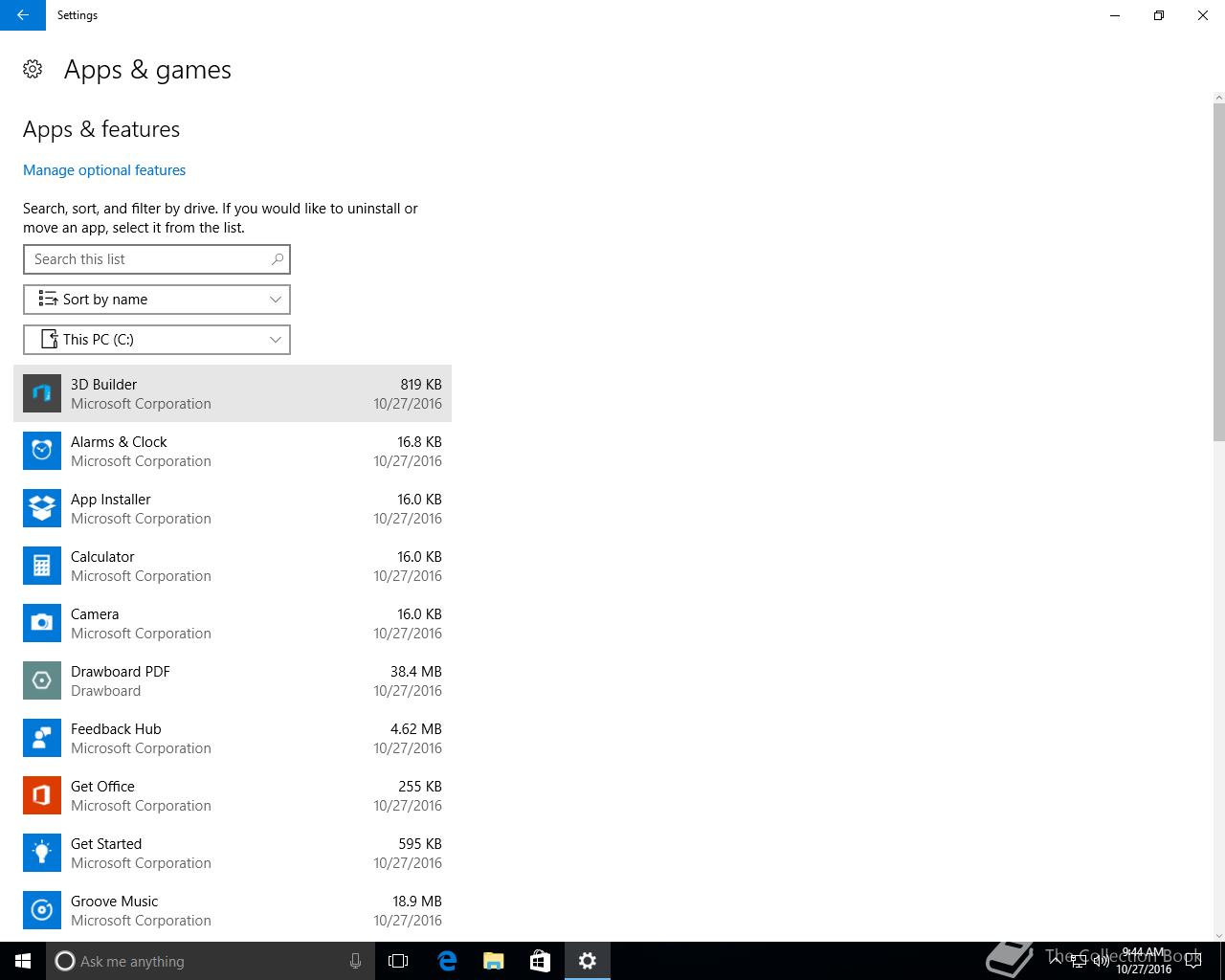Select the 3D Builder name text
The height and width of the screenshot is (980, 1225).
tap(103, 384)
